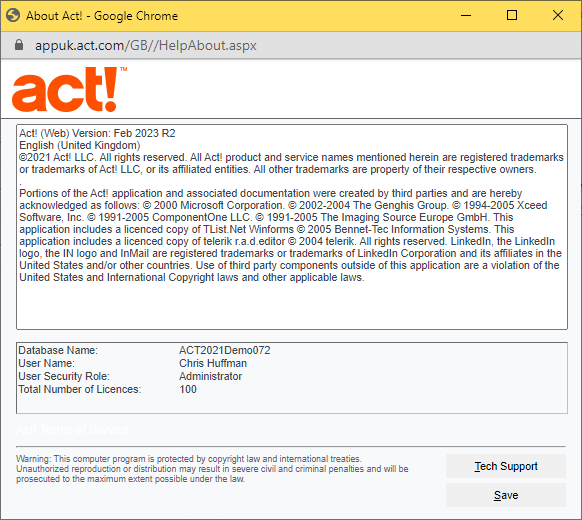Viewport: 582px width, 520px height.
Task: Close the About Act! window
Action: click(x=558, y=15)
